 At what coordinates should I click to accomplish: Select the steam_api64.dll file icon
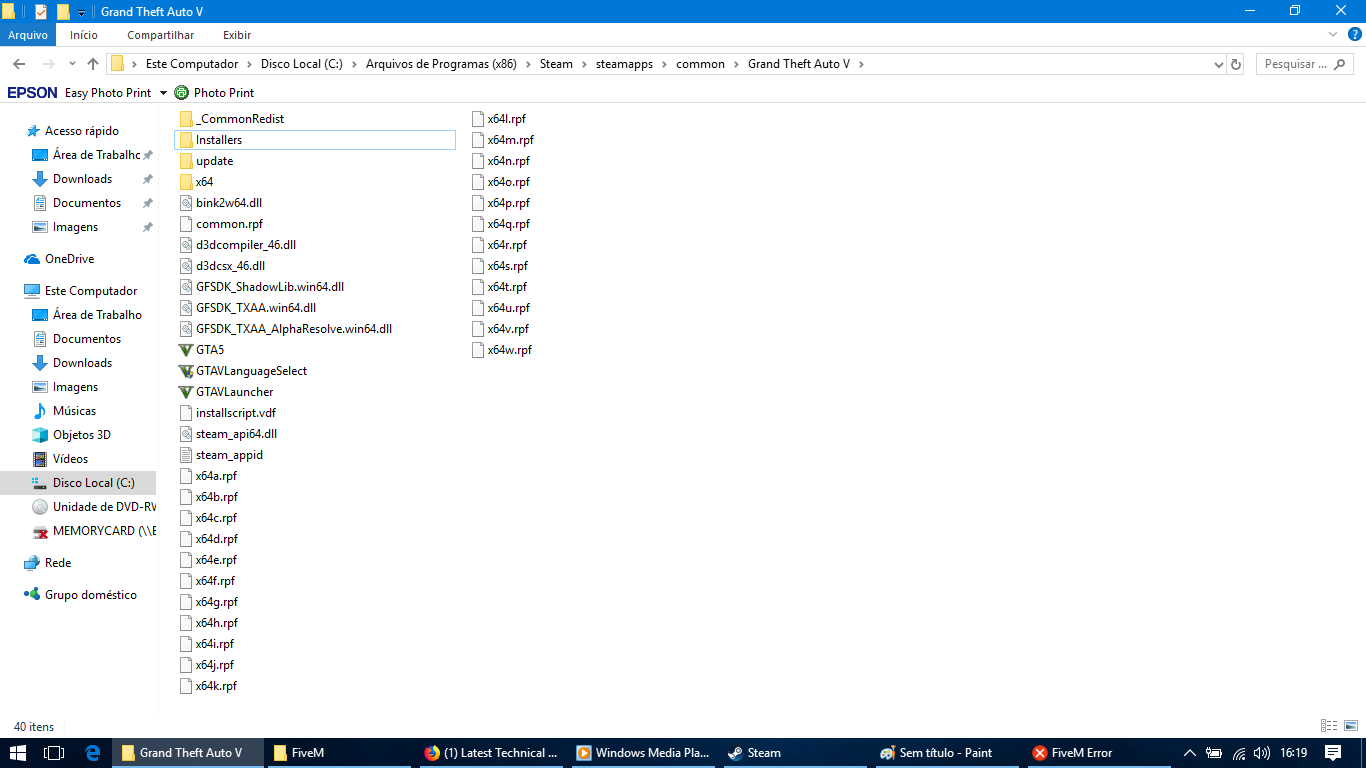(186, 434)
